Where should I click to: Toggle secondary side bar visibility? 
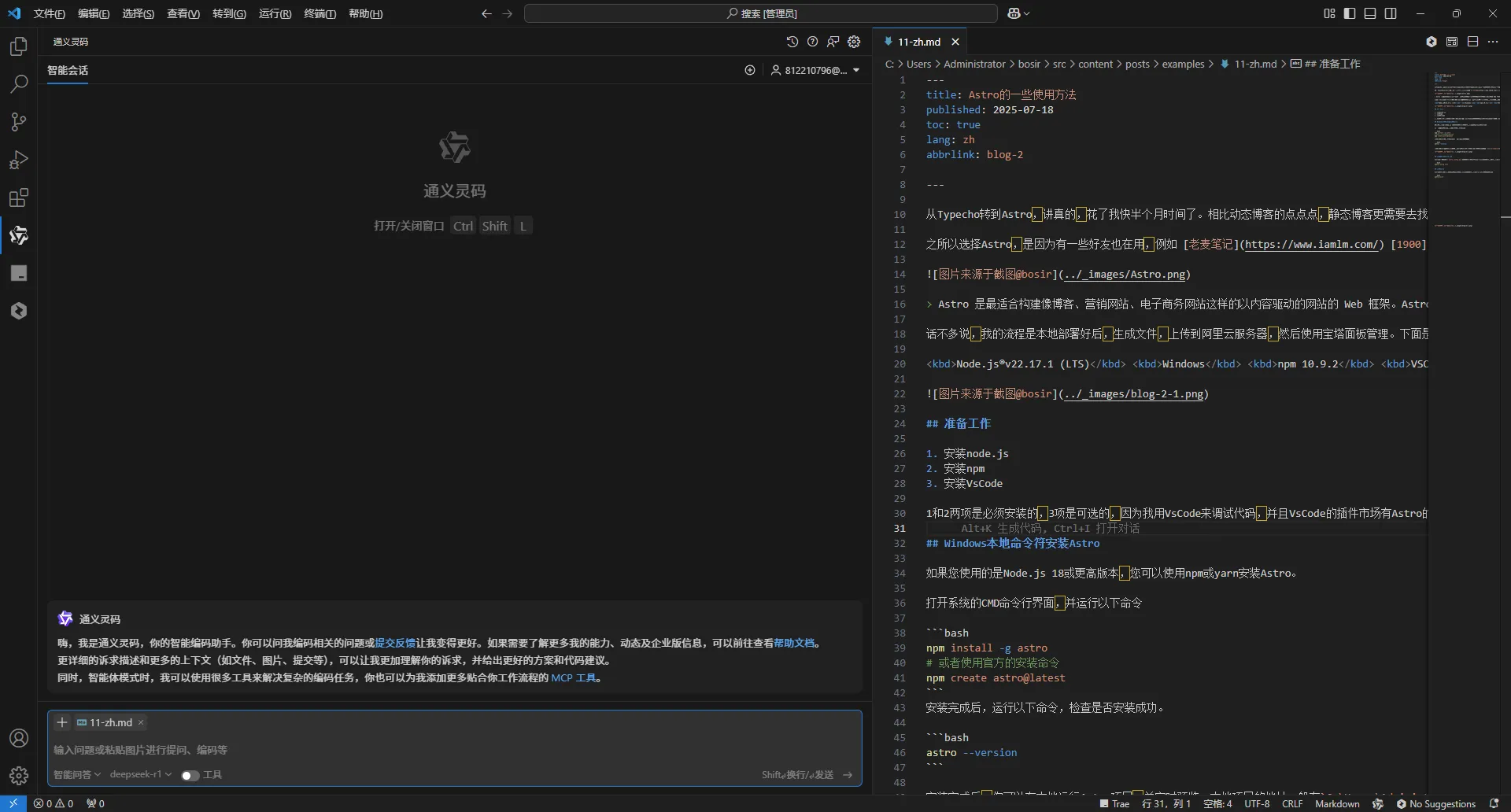click(1391, 13)
